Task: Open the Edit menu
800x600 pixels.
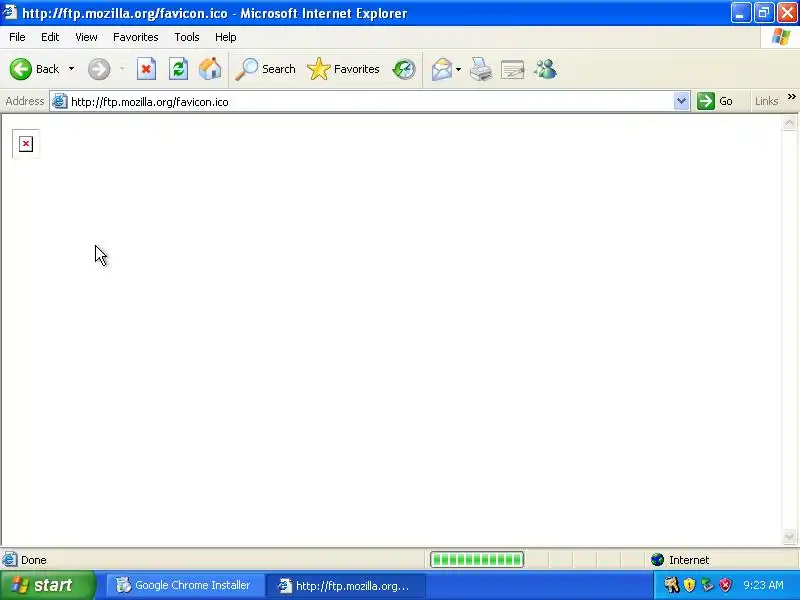Action: click(x=50, y=37)
